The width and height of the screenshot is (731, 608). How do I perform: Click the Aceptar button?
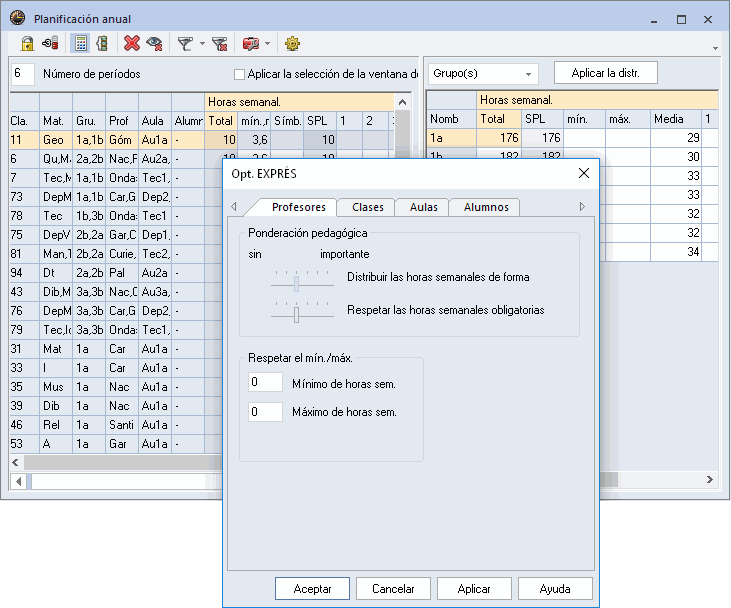312,588
